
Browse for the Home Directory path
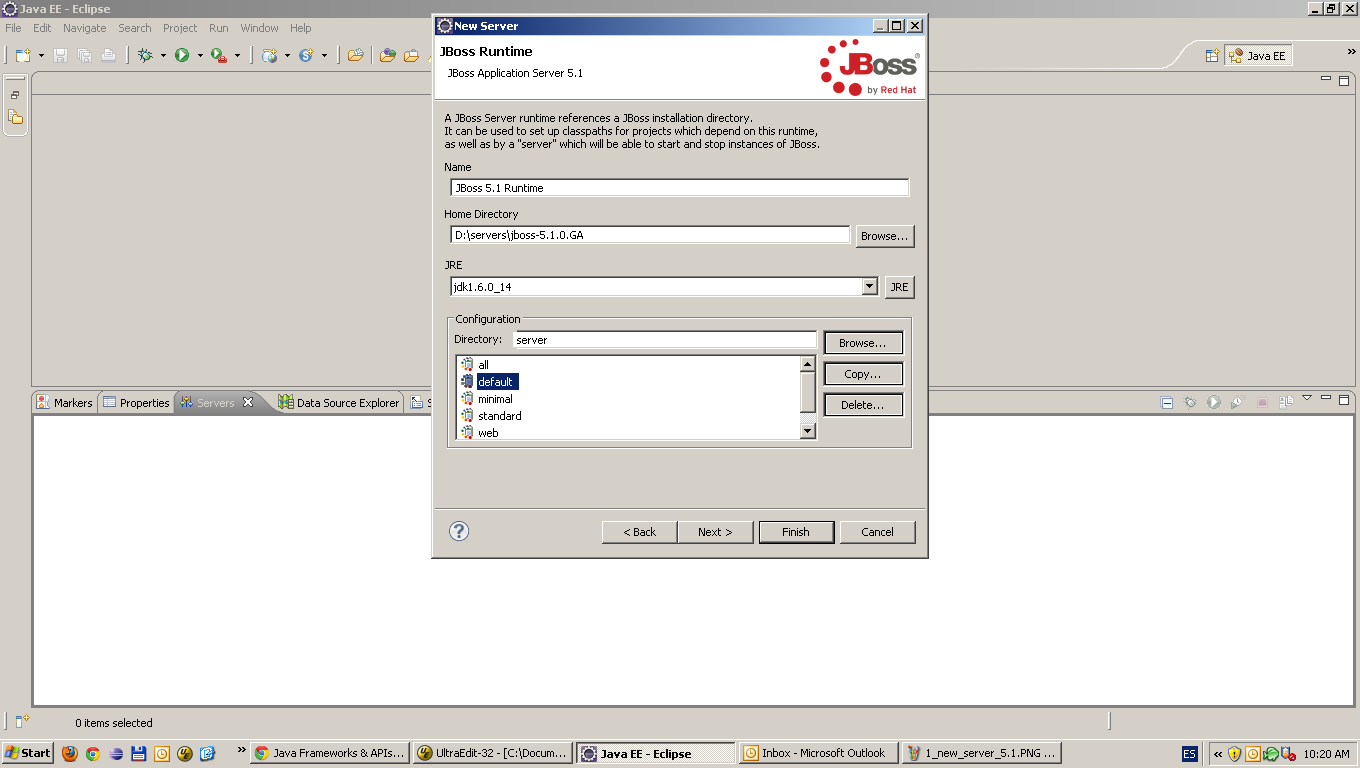884,236
